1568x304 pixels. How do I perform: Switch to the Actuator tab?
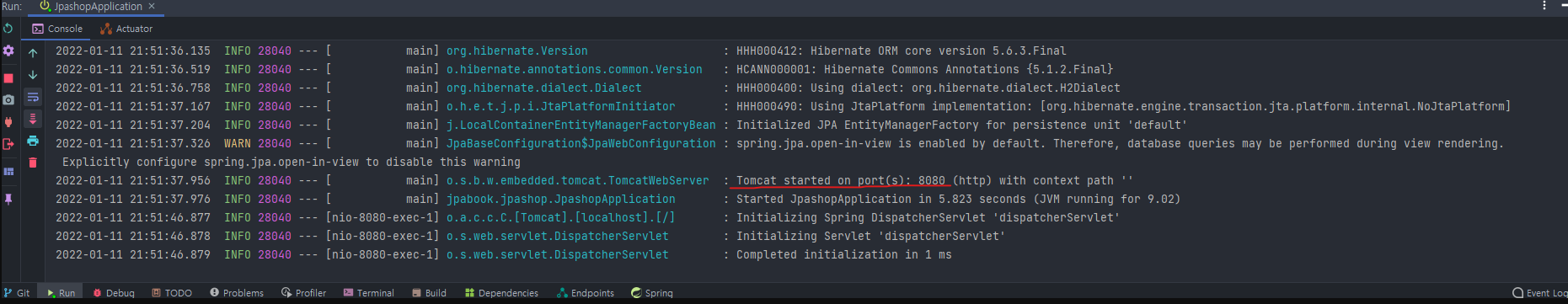pos(126,29)
